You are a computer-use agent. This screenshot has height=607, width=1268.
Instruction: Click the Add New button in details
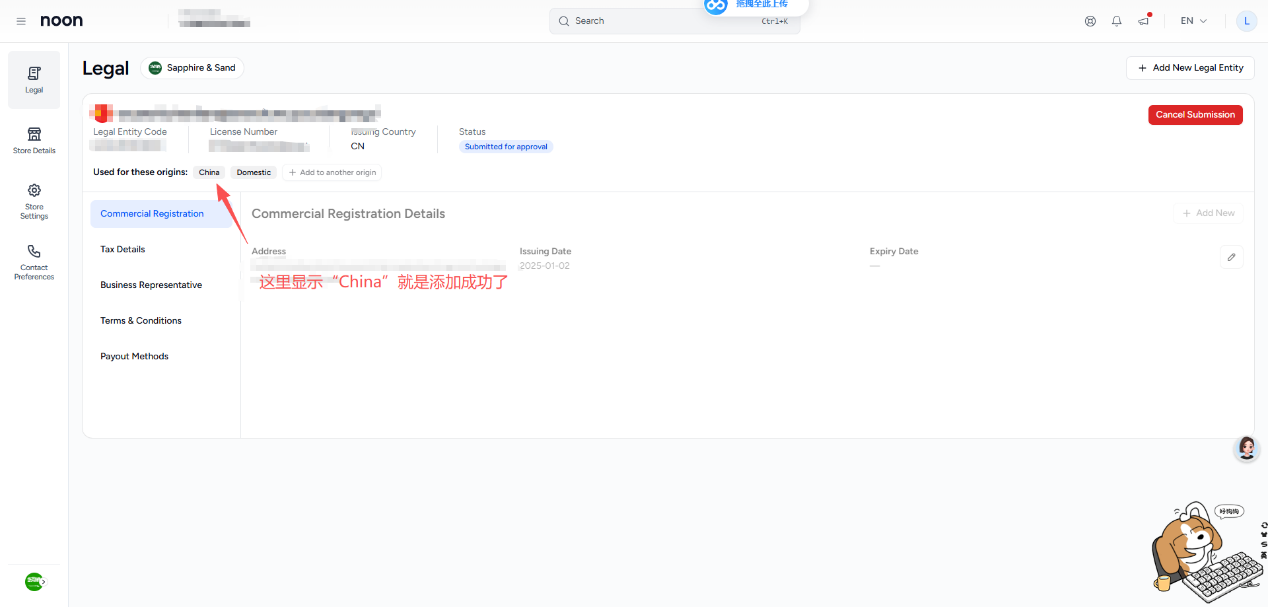(1209, 213)
